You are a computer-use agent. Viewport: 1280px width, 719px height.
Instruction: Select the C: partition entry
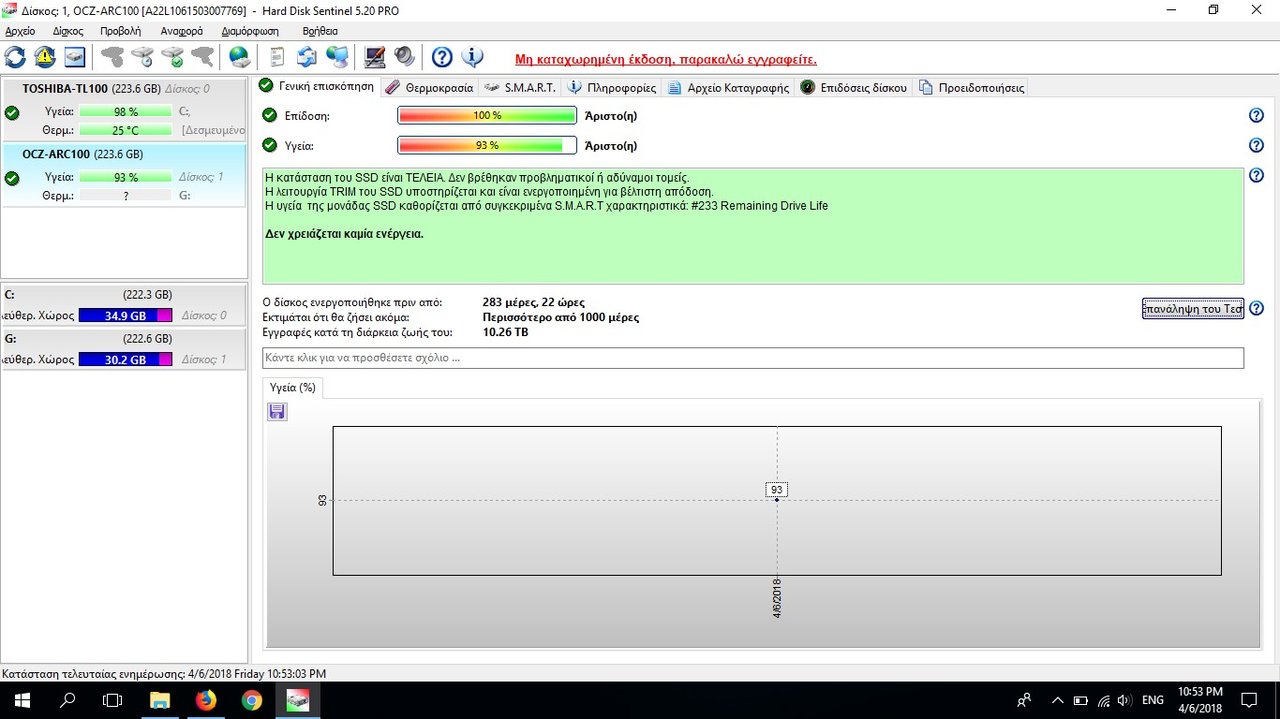(x=123, y=305)
